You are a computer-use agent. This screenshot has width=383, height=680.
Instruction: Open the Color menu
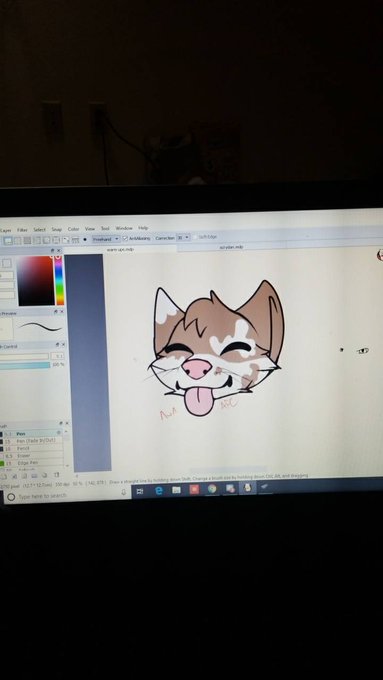tap(73, 229)
